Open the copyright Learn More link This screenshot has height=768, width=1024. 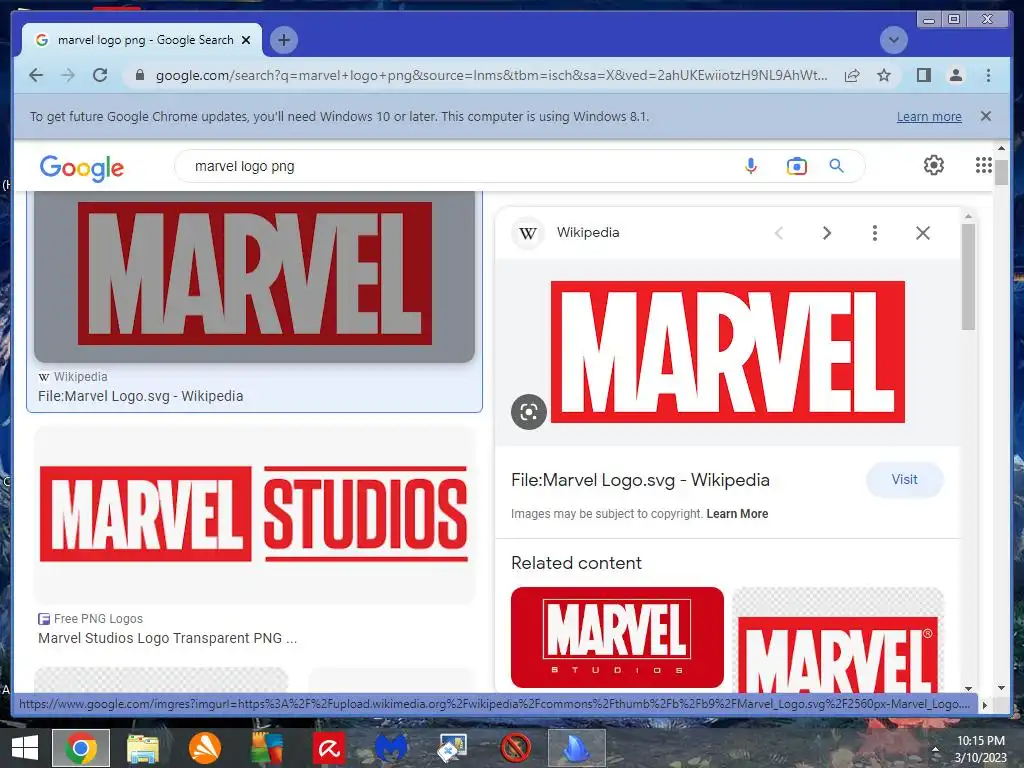pos(737,514)
